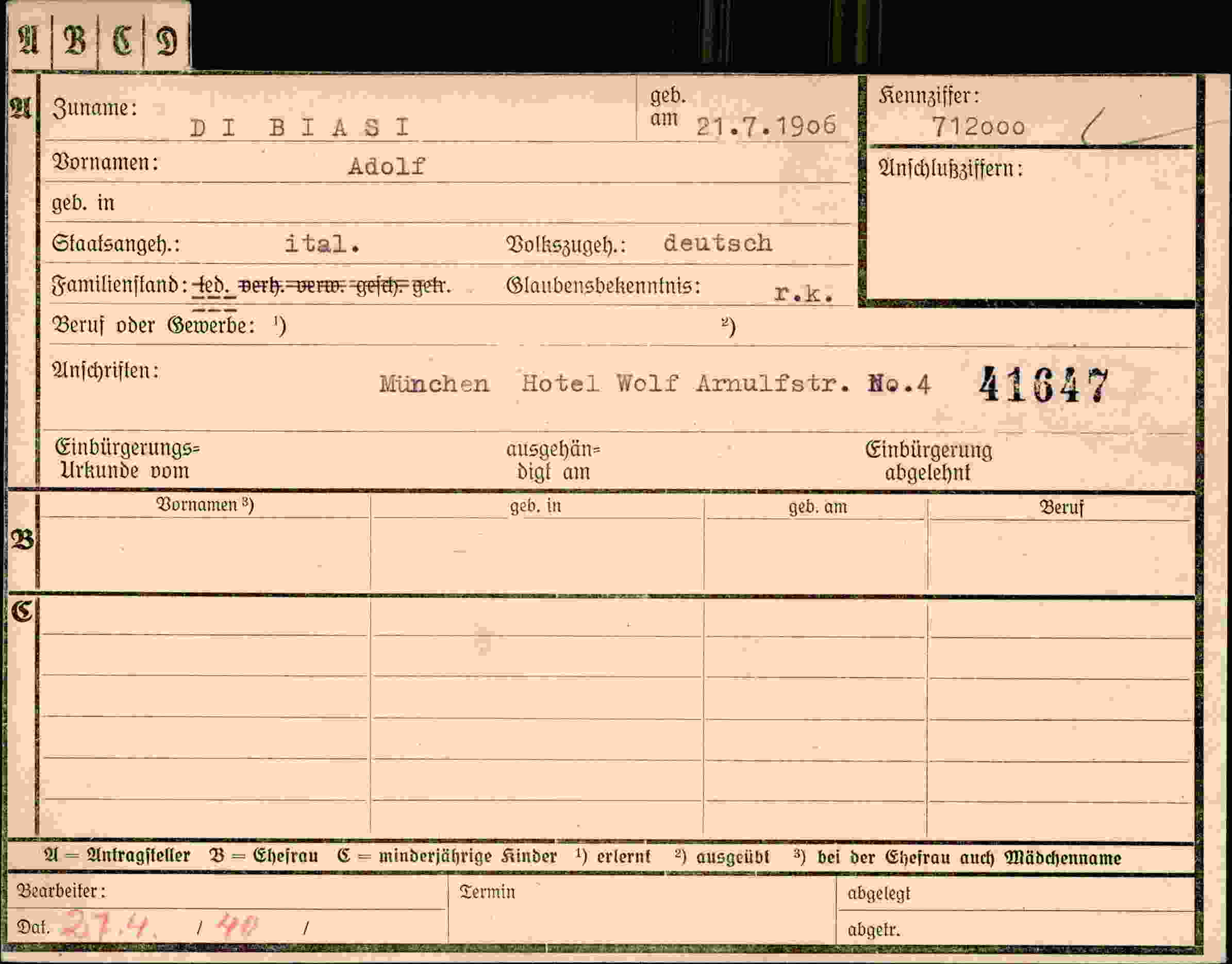Click the 'abgetr.' label
The width and height of the screenshot is (1232, 964).
coord(874,929)
